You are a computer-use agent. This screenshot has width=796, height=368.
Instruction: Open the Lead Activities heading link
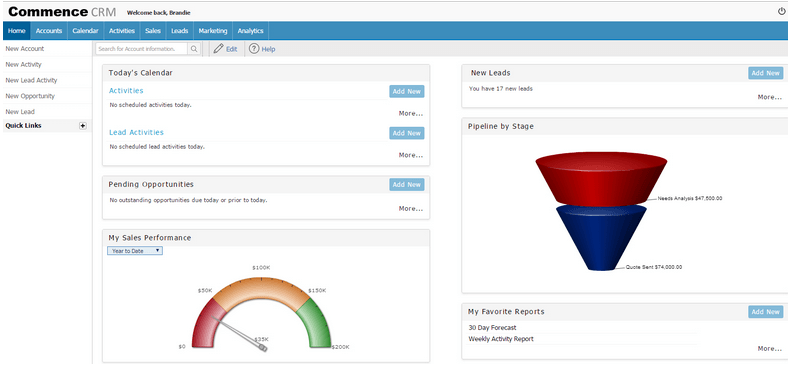coord(136,132)
